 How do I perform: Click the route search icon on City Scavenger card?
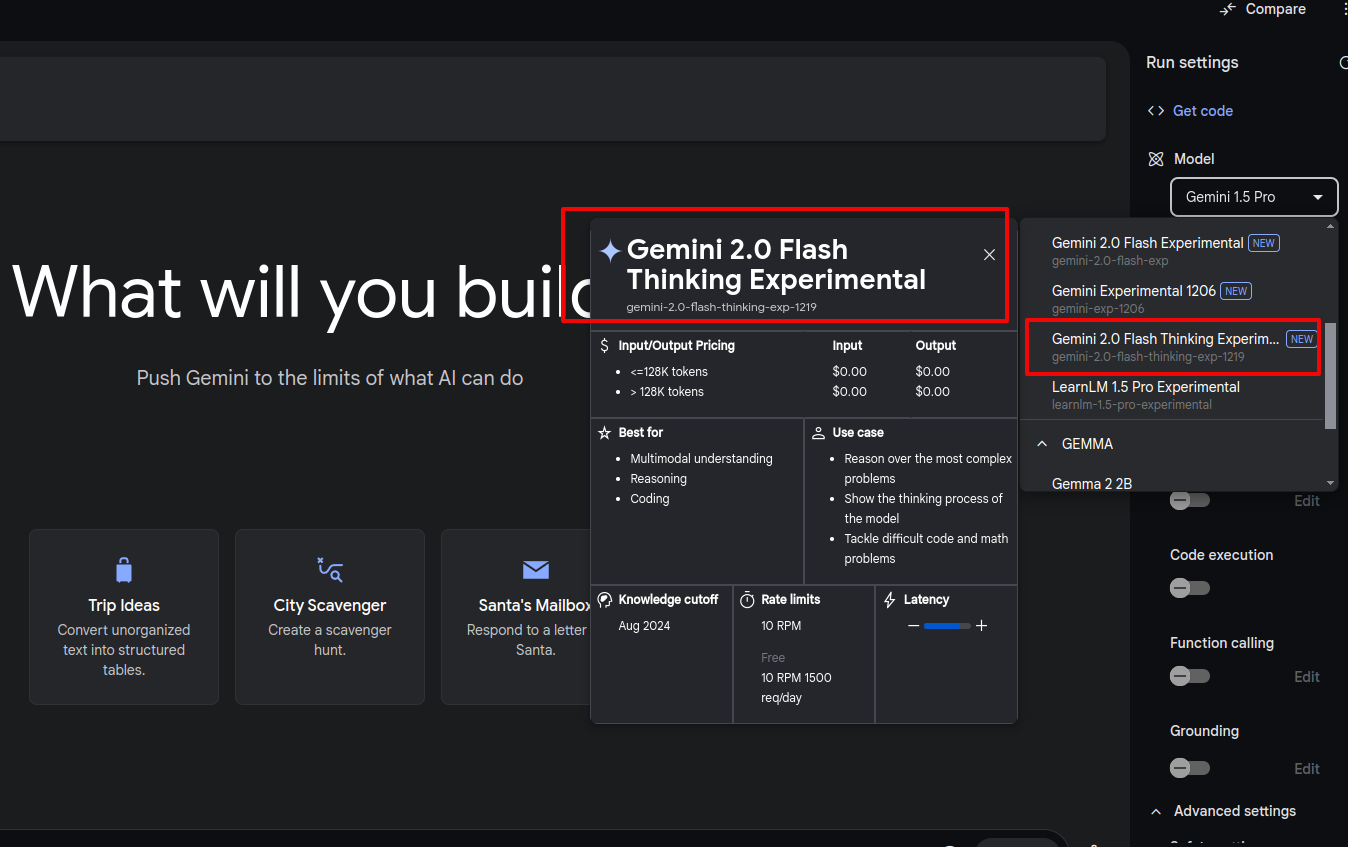(330, 570)
